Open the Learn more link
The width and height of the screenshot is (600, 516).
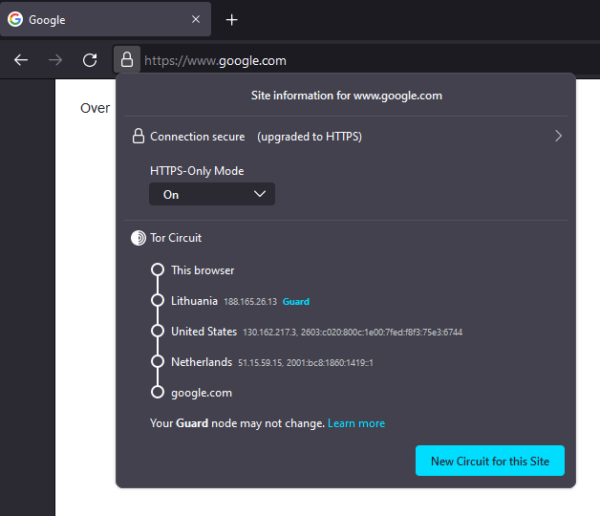356,423
